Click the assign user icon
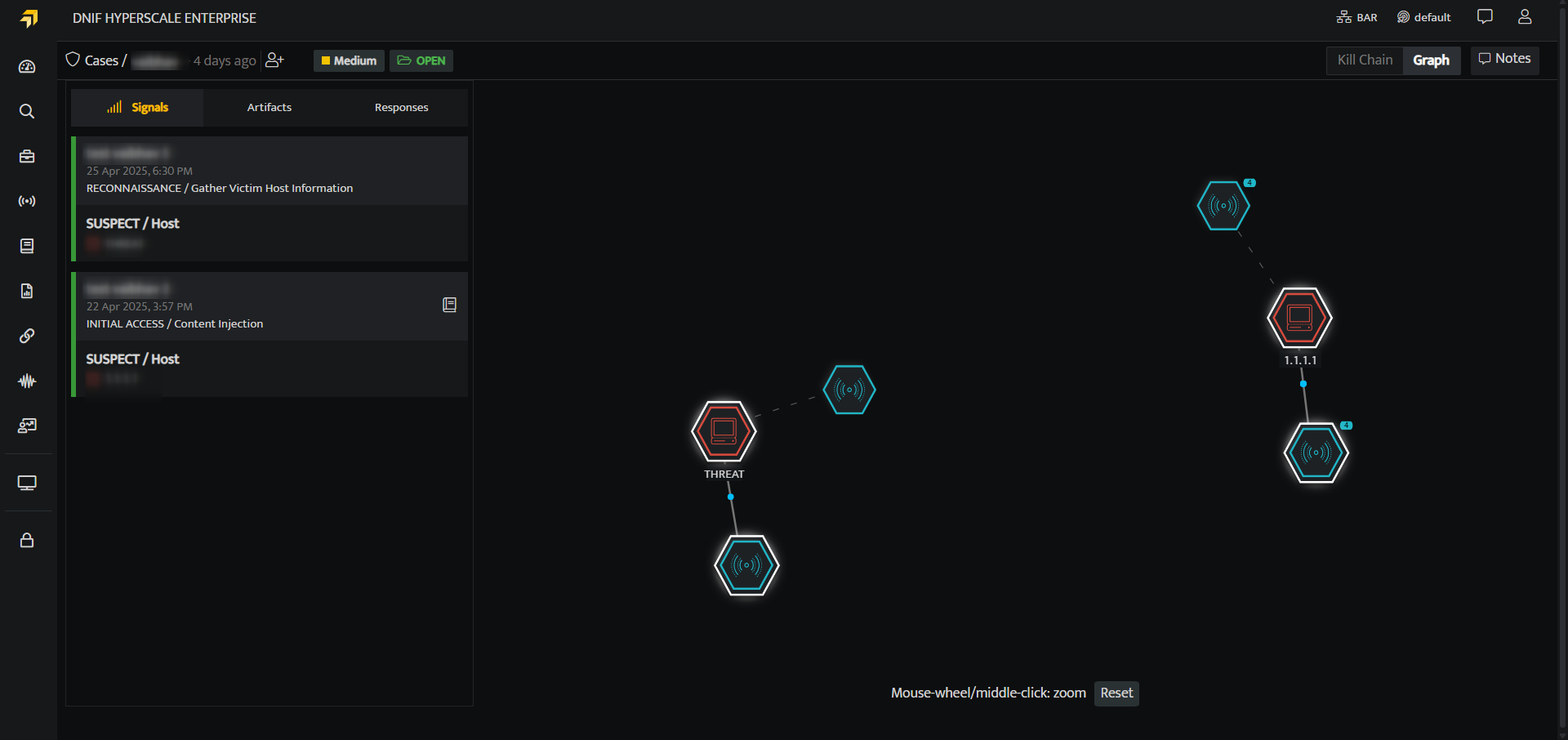 point(274,60)
